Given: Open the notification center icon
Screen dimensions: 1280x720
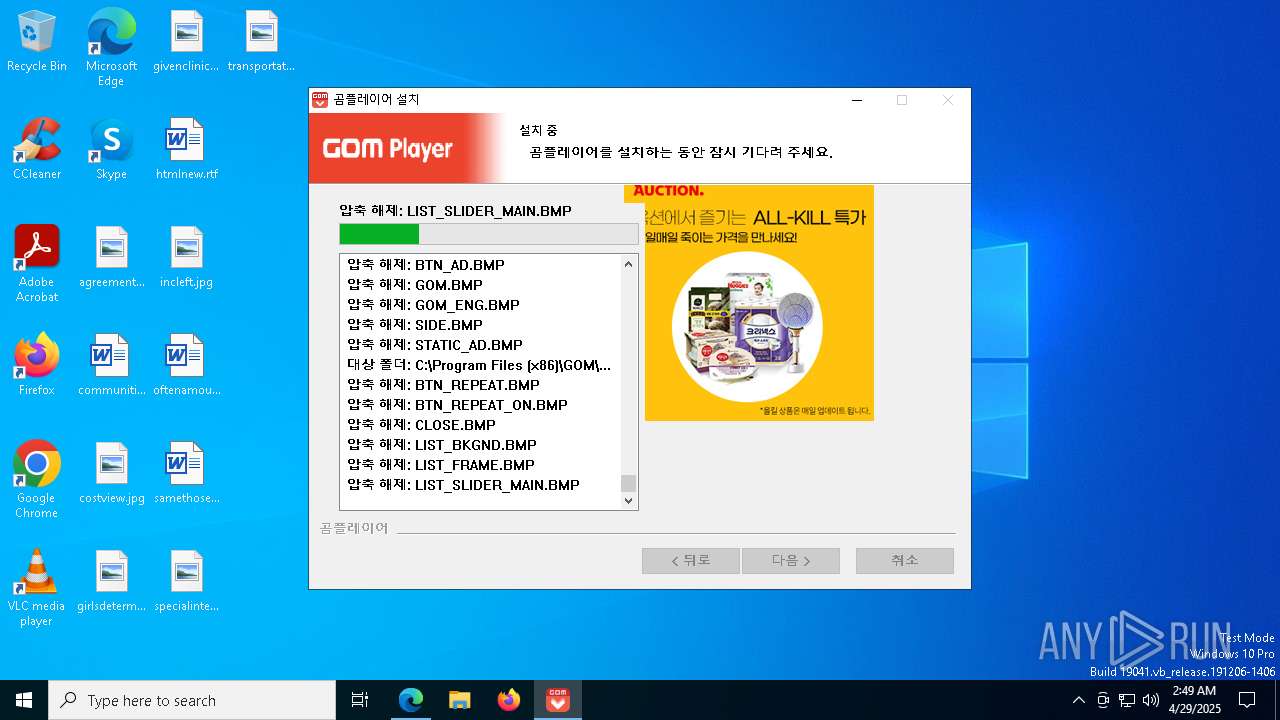Looking at the screenshot, I should (1247, 700).
